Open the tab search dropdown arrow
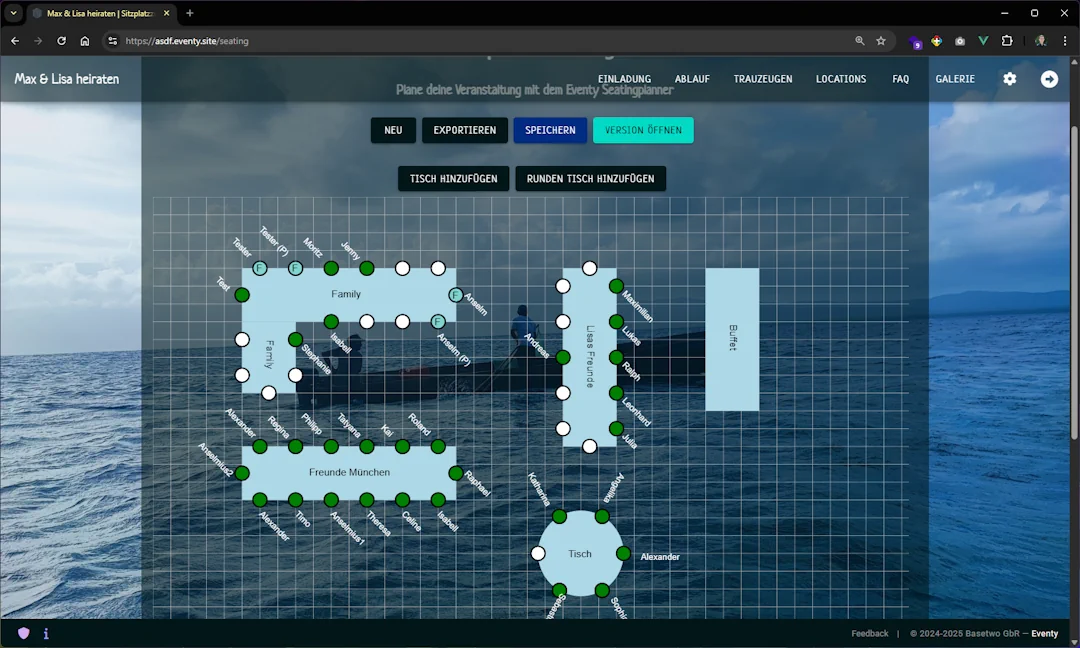 [14, 13]
